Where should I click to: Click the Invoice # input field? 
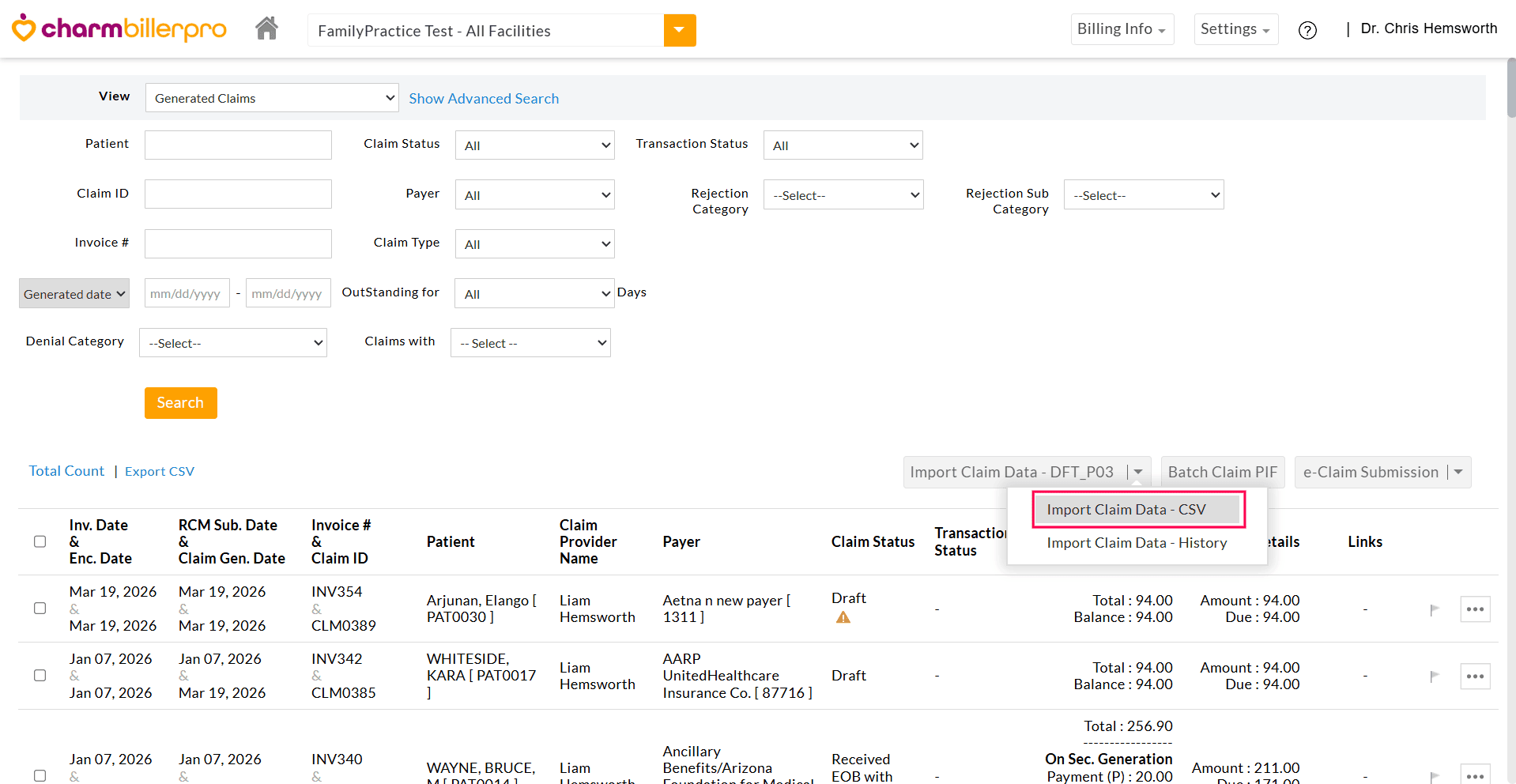[x=238, y=244]
